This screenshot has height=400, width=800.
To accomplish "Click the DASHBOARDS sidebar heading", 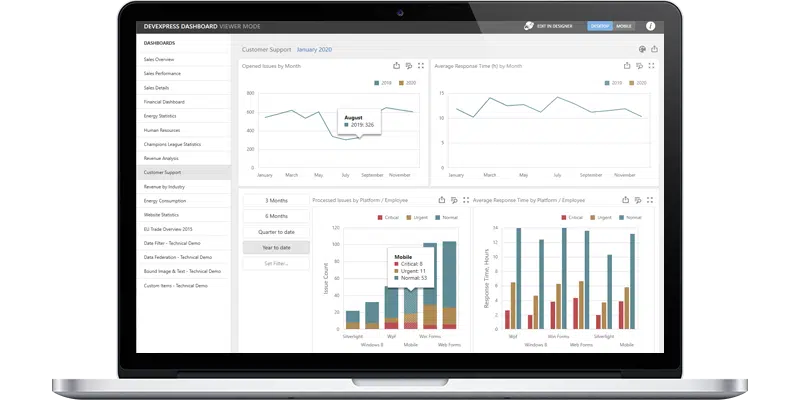I will (x=159, y=43).
